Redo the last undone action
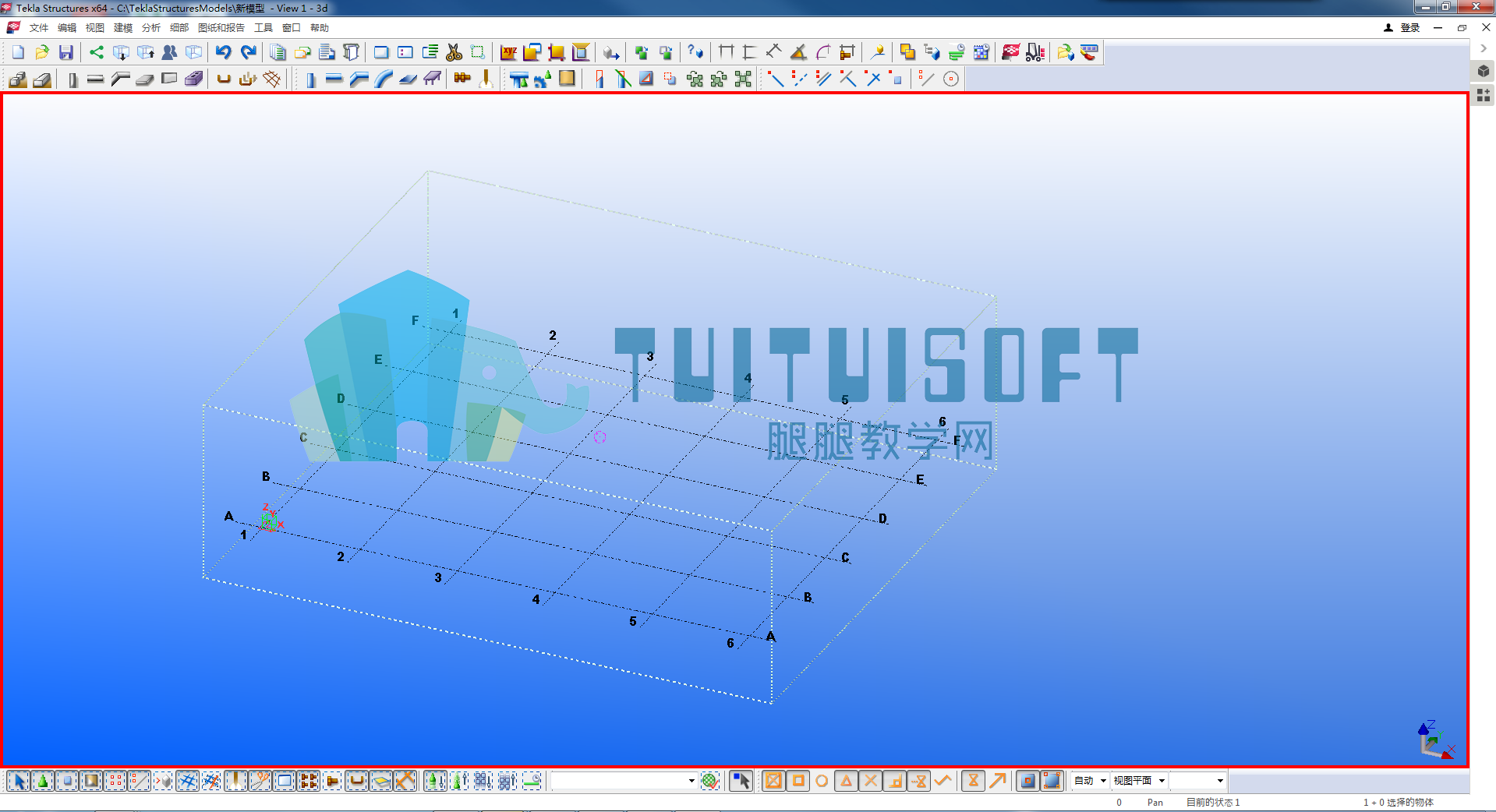Image resolution: width=1496 pixels, height=812 pixels. (249, 52)
